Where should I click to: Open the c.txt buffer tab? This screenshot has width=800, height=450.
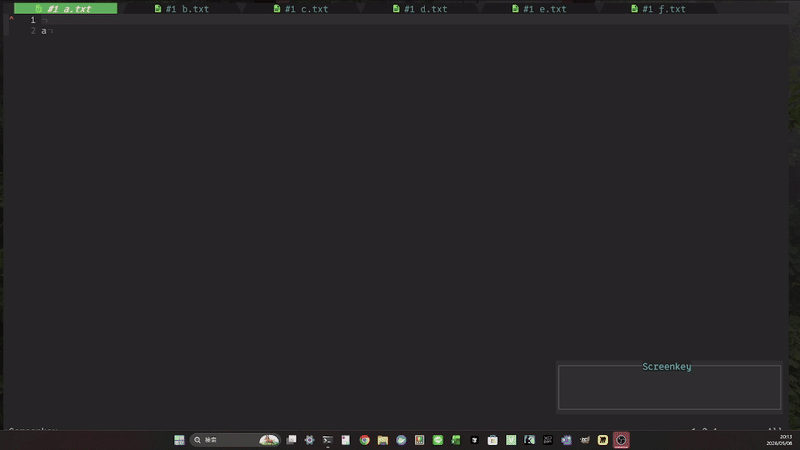[x=301, y=9]
